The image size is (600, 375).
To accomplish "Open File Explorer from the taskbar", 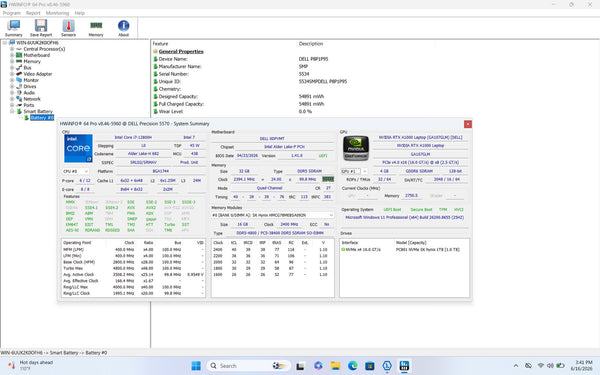I will 336,366.
